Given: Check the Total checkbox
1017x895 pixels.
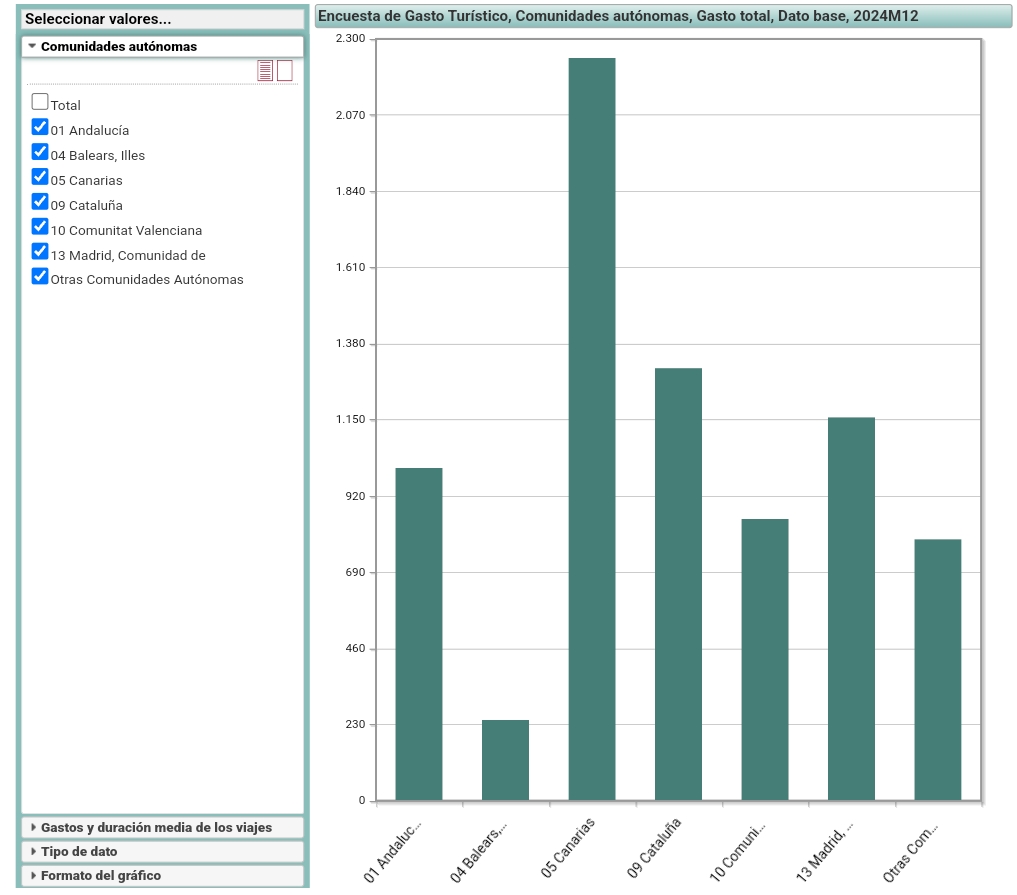Looking at the screenshot, I should (40, 102).
